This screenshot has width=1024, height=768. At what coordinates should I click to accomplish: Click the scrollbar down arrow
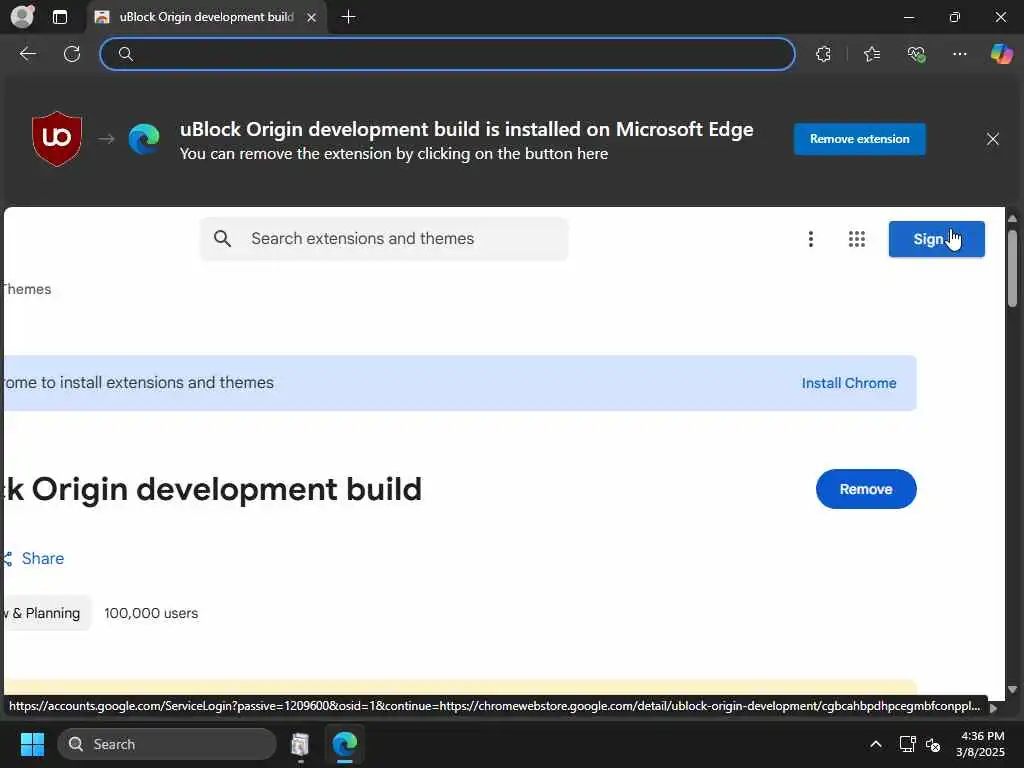click(1012, 690)
